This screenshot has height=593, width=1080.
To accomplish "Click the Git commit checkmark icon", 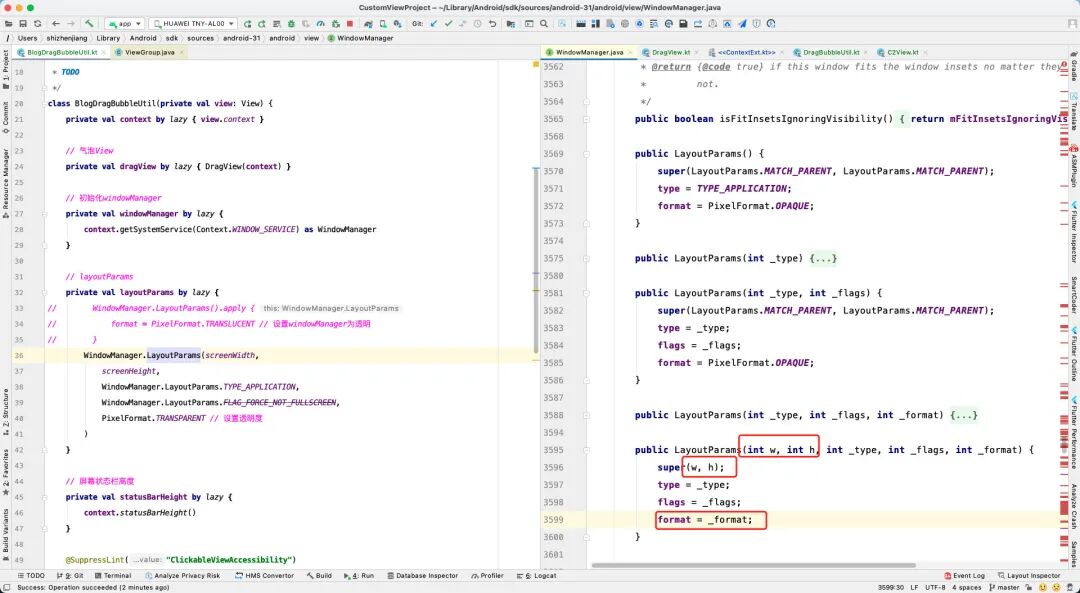I will click(448, 23).
